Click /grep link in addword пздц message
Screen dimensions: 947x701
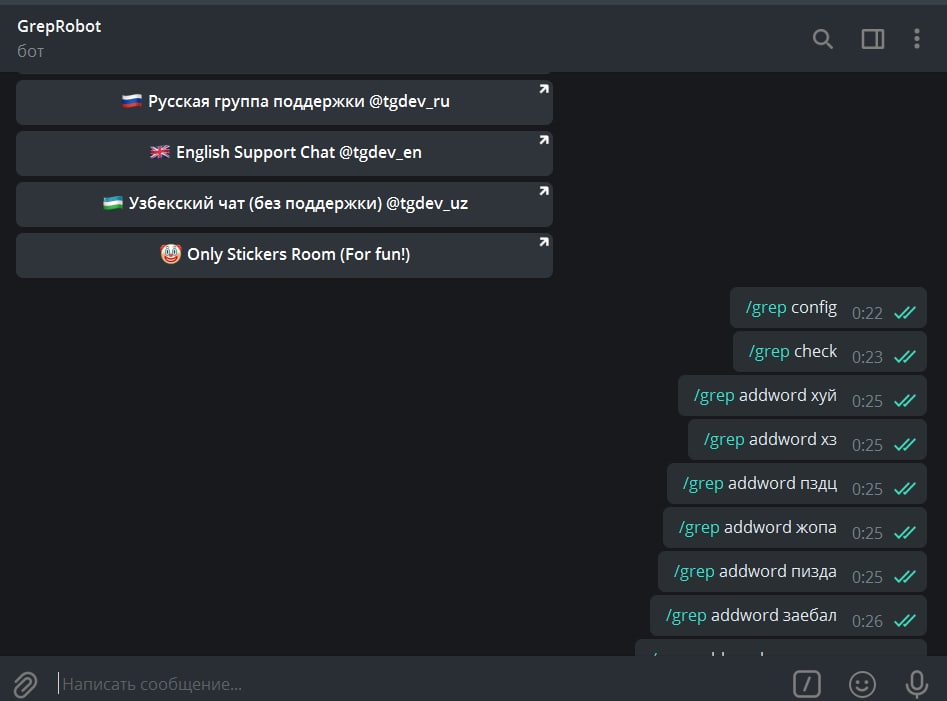tap(703, 484)
